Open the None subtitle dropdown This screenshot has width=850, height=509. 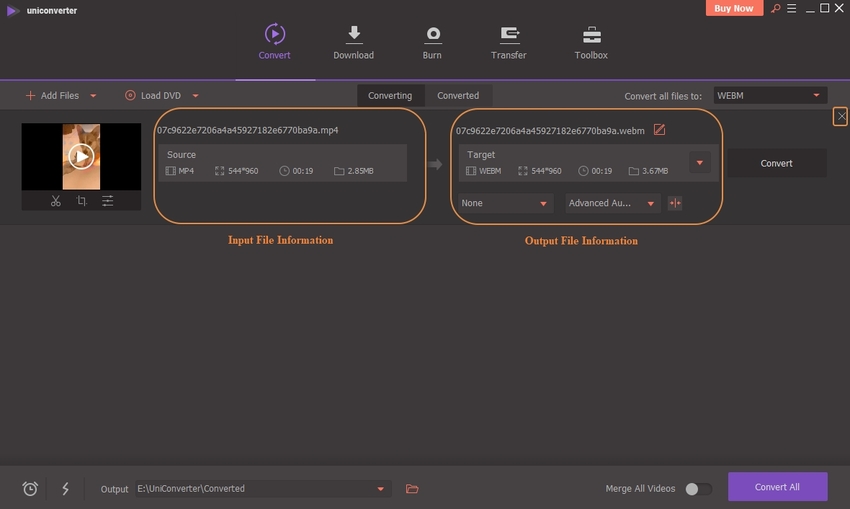click(x=505, y=203)
